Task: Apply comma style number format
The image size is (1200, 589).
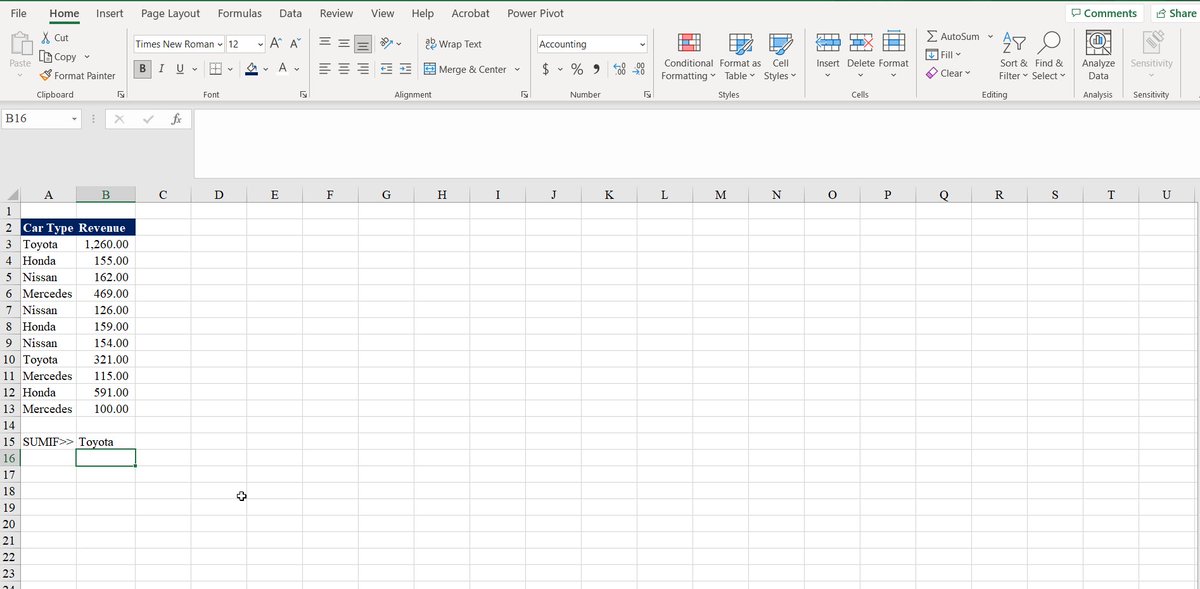Action: pyautogui.click(x=597, y=69)
